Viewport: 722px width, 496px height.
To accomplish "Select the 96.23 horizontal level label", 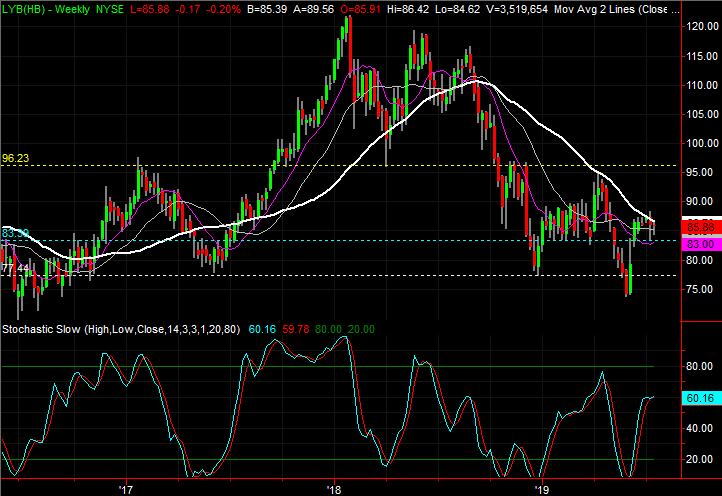I will (16, 158).
